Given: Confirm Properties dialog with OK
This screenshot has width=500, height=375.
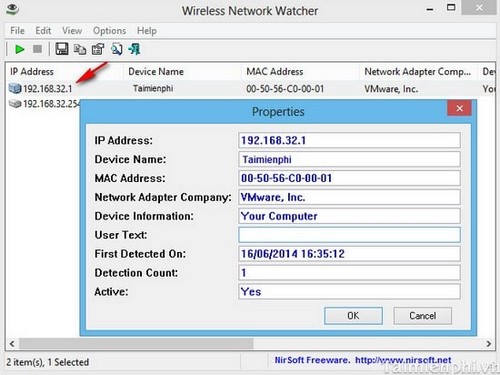Looking at the screenshot, I should click(x=353, y=316).
